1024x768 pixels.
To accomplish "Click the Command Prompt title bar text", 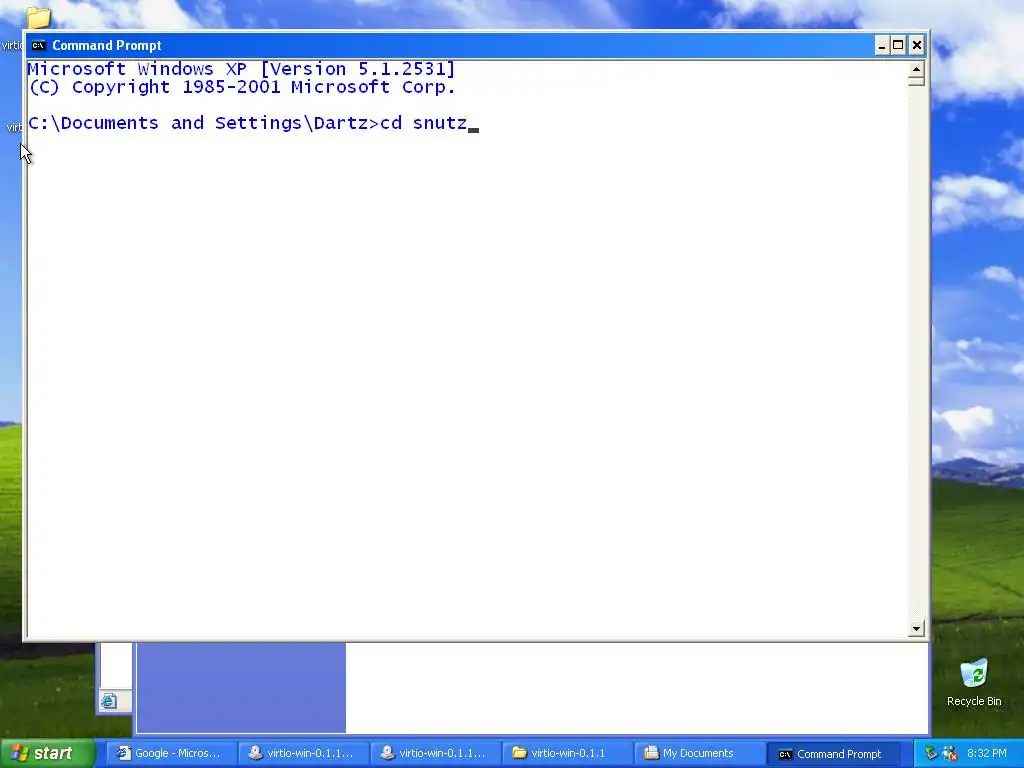I will 106,46.
